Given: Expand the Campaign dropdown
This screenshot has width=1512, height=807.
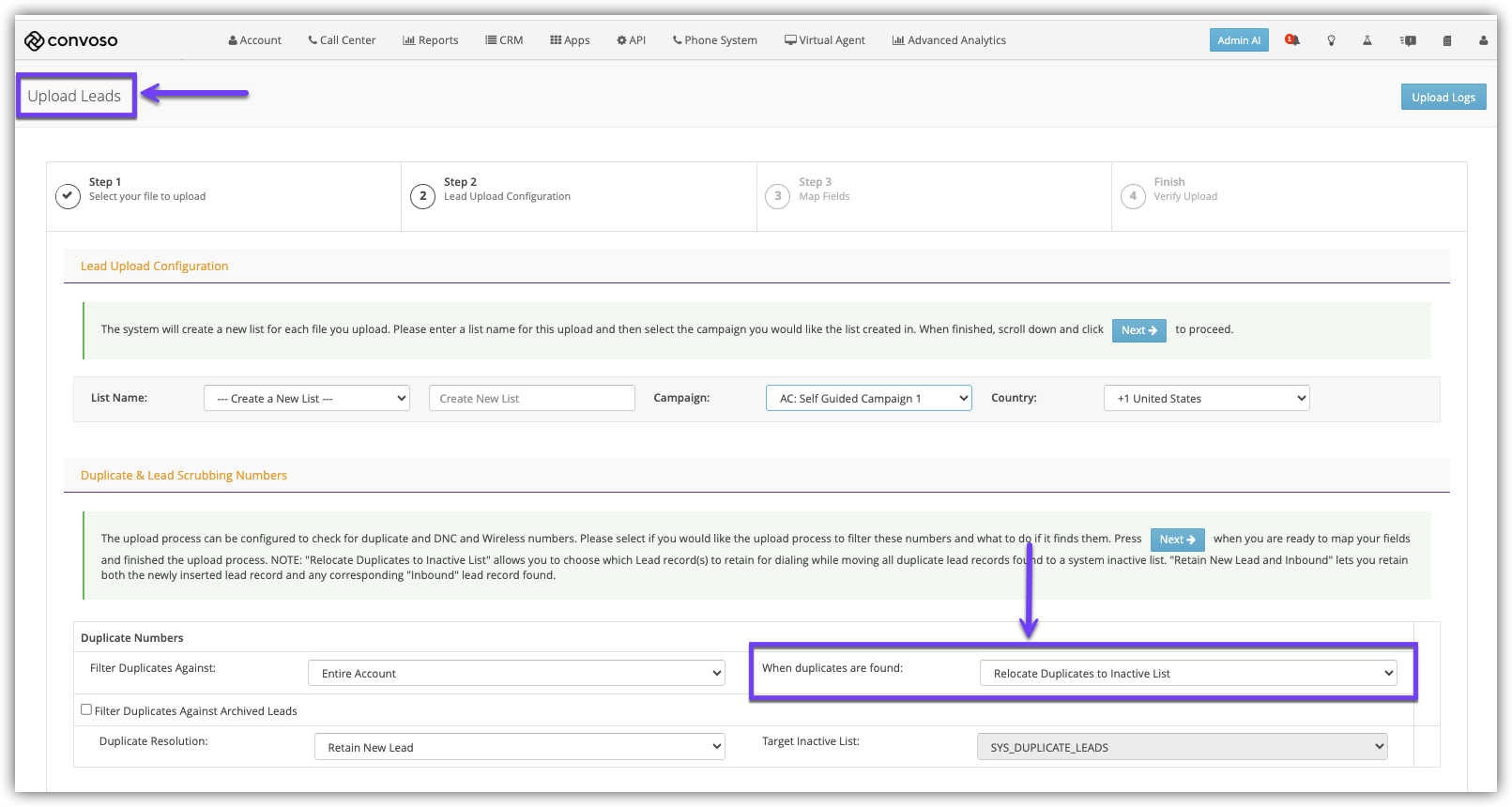Looking at the screenshot, I should click(868, 398).
